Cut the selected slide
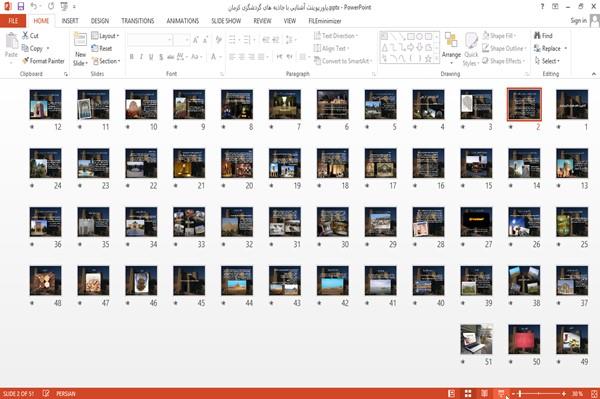The image size is (600, 399). click(30, 36)
